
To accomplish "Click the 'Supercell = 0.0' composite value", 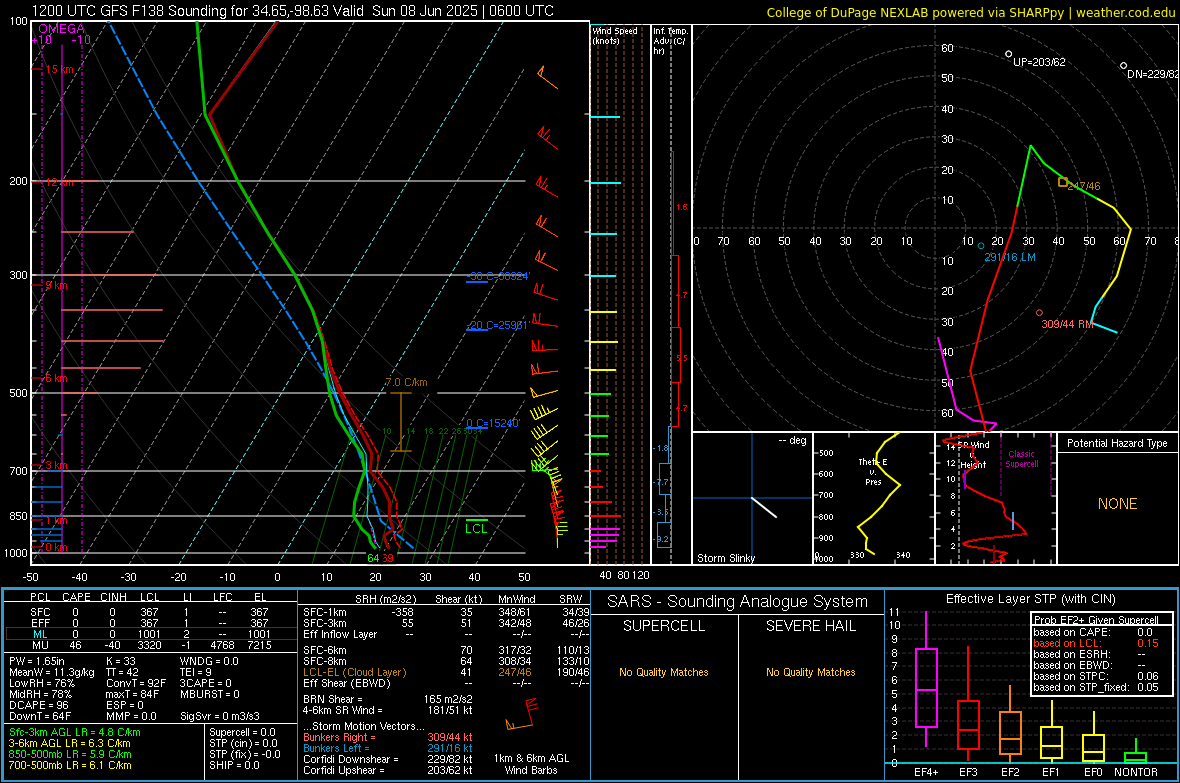I will point(242,732).
